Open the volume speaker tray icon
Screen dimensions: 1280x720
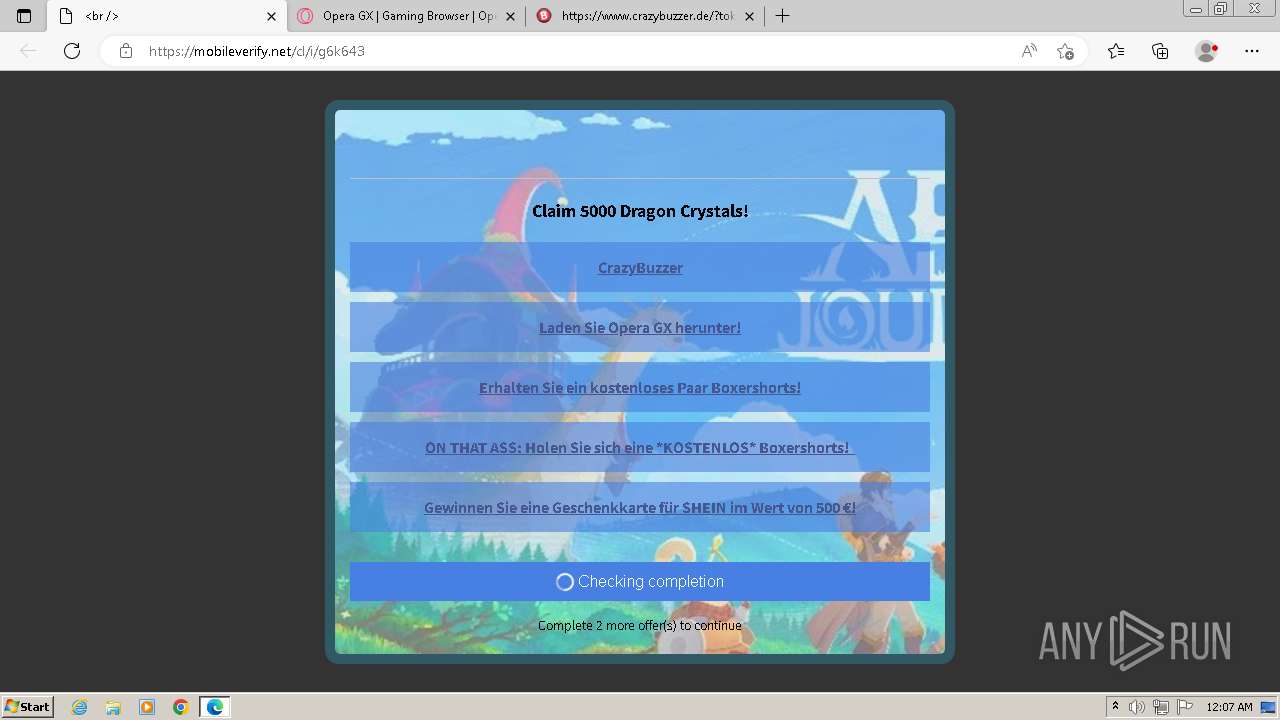point(1137,707)
